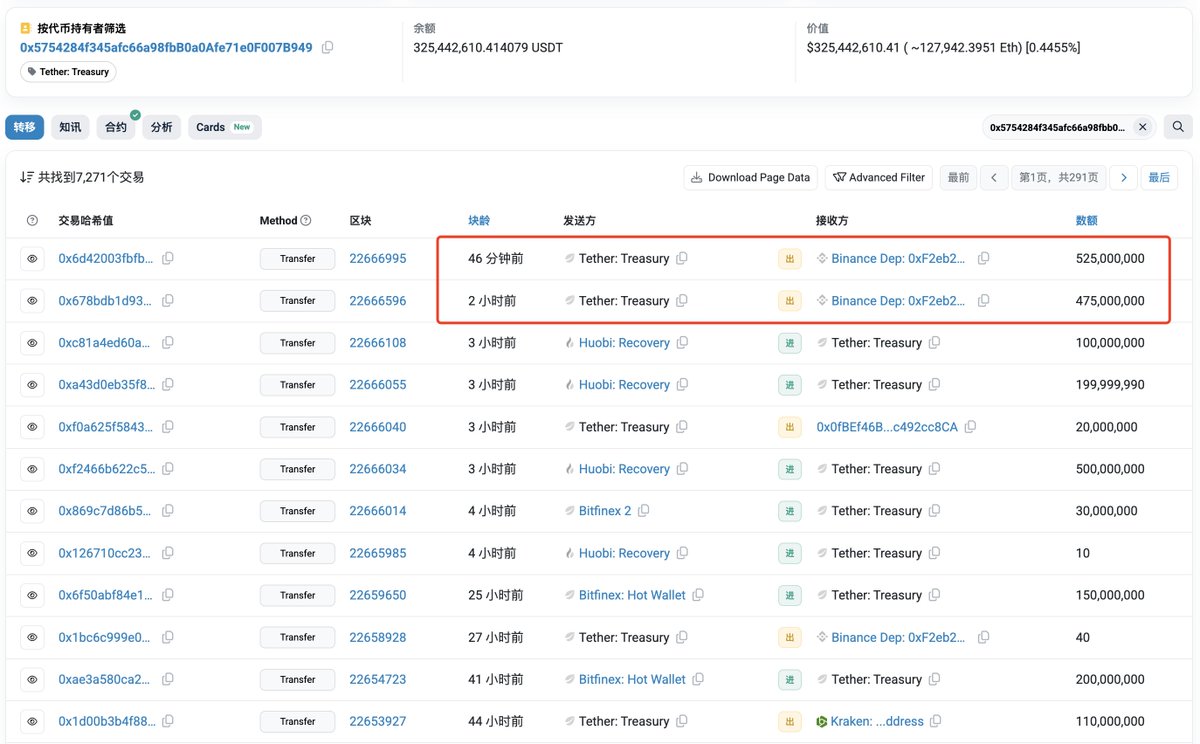
Task: Switch to the 转移 transfers tab
Action: [25, 127]
